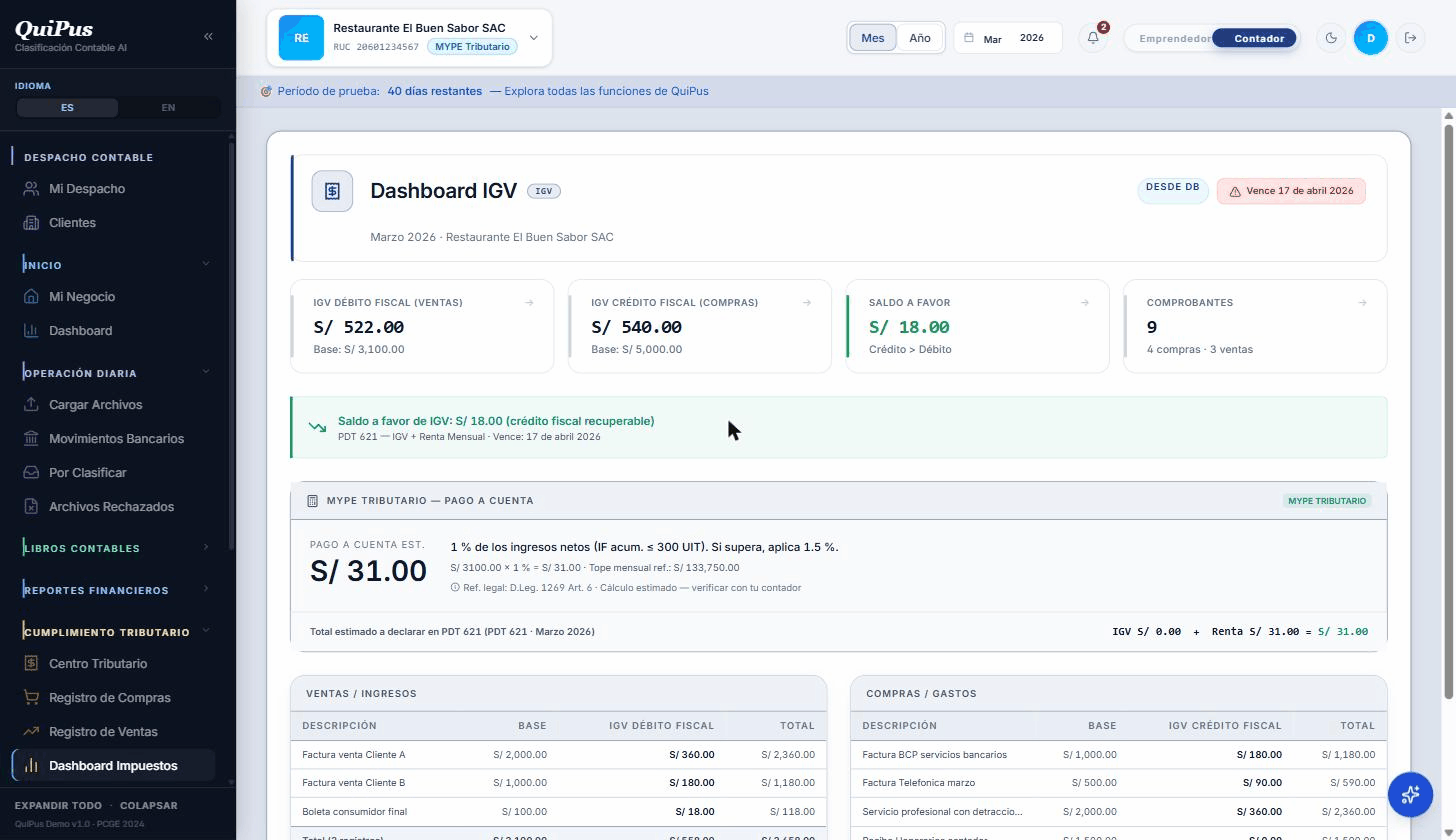Open the Mar 2026 date picker
The image size is (1456, 840).
click(1007, 38)
